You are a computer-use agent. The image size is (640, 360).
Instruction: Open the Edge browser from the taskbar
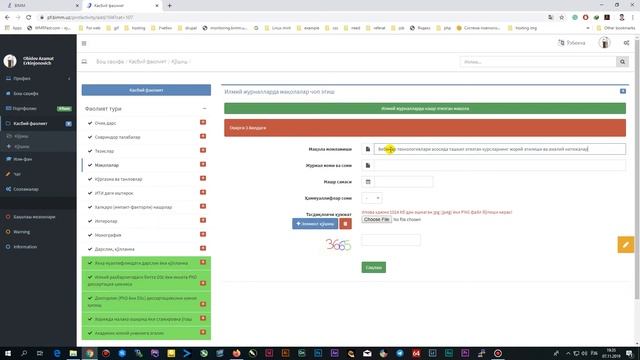coord(57,353)
